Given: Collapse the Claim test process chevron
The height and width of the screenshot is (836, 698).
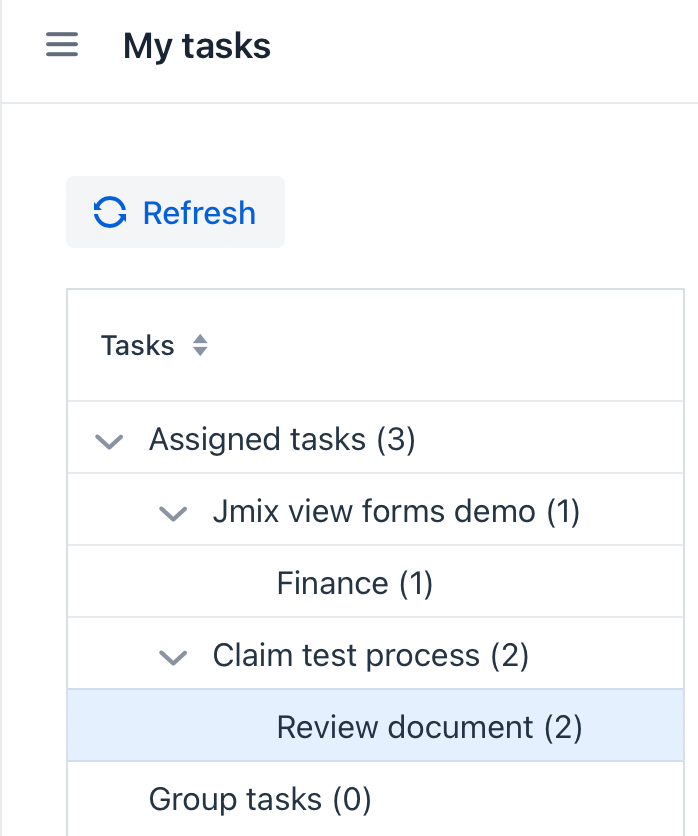Looking at the screenshot, I should pos(173,655).
